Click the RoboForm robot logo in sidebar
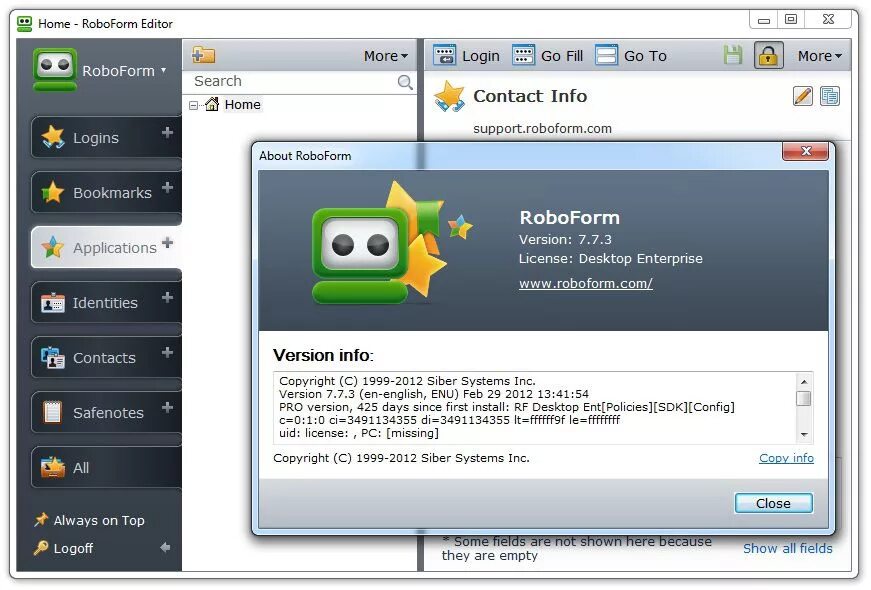The image size is (871, 590). click(54, 70)
